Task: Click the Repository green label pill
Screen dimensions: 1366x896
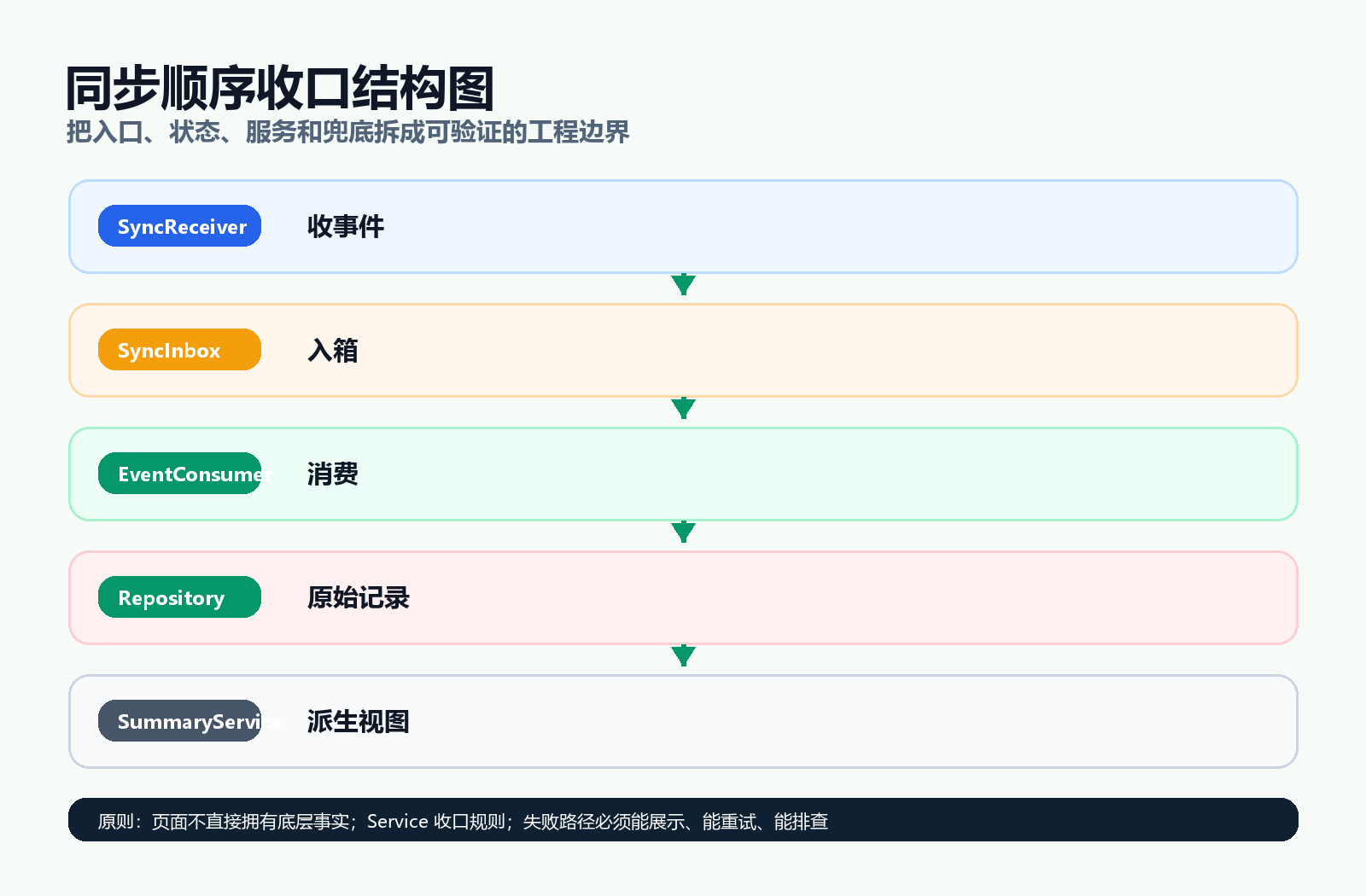Action: [x=179, y=597]
